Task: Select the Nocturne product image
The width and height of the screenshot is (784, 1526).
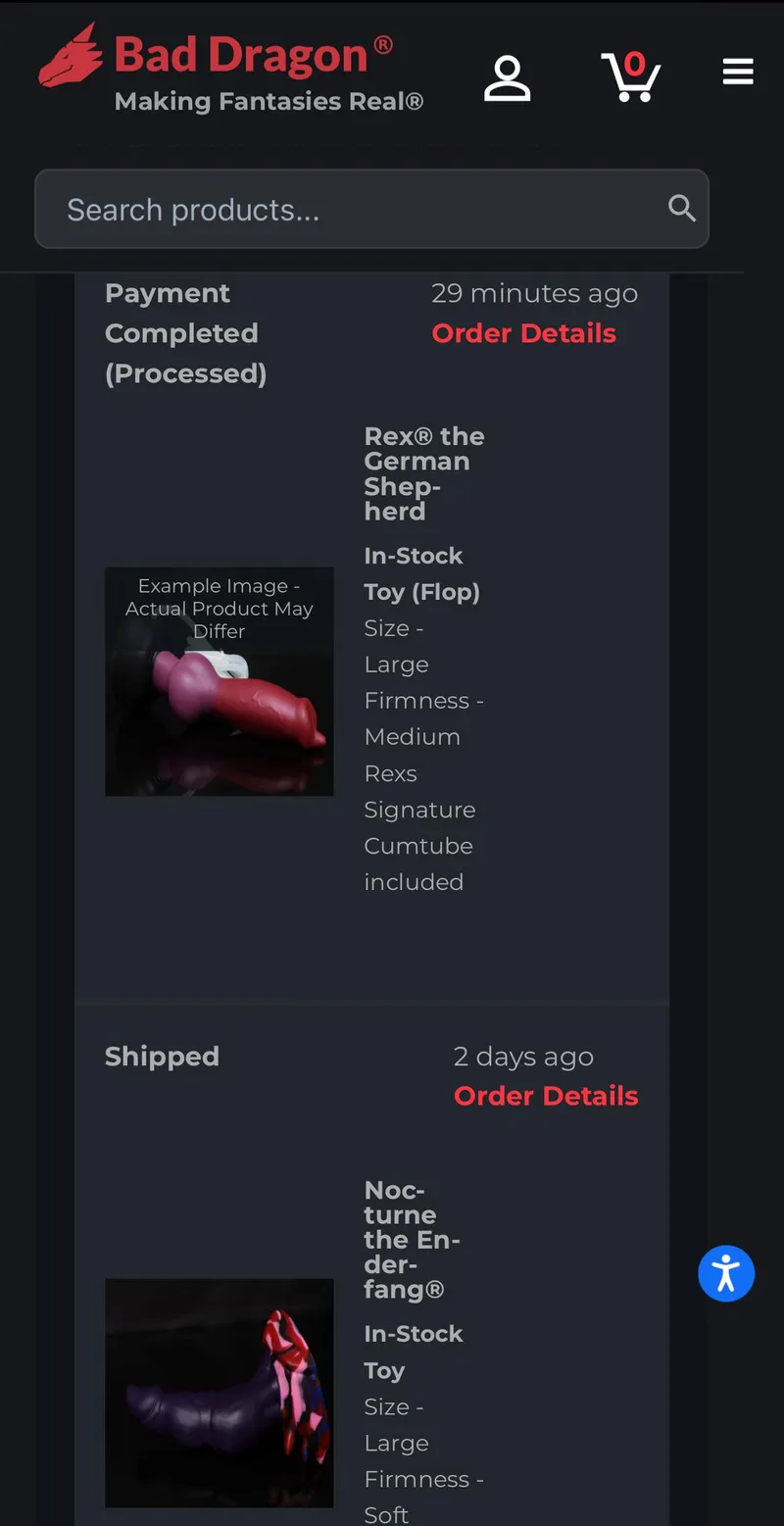Action: click(x=220, y=1393)
